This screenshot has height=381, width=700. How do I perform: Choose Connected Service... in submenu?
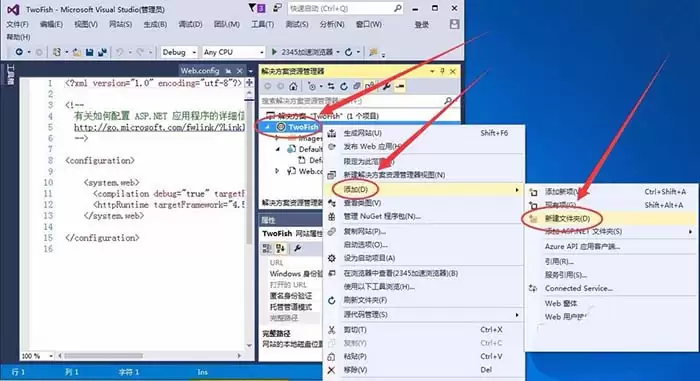[611, 289]
